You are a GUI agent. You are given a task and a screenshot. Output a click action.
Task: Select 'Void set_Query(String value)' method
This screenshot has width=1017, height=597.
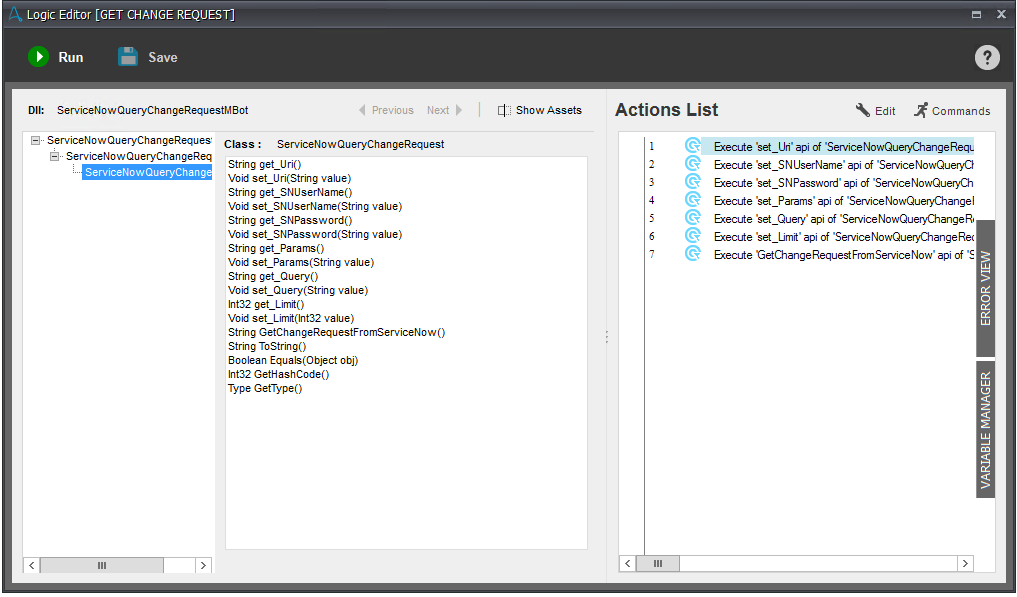tap(298, 290)
